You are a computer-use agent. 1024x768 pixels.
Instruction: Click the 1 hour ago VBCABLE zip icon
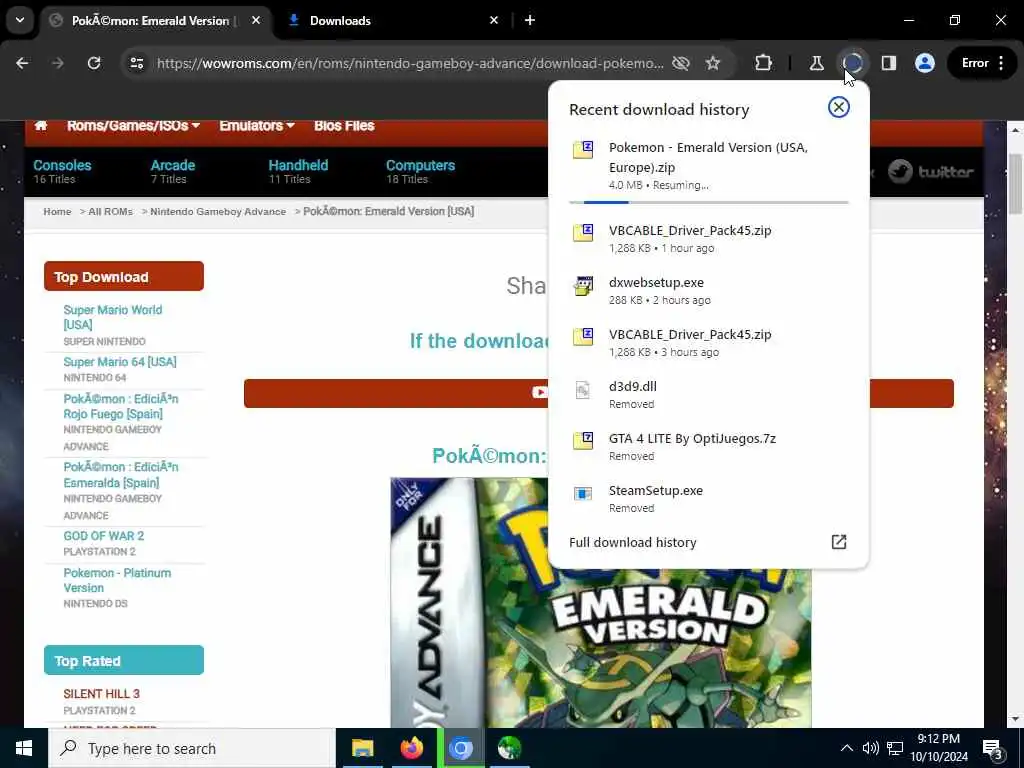point(583,232)
